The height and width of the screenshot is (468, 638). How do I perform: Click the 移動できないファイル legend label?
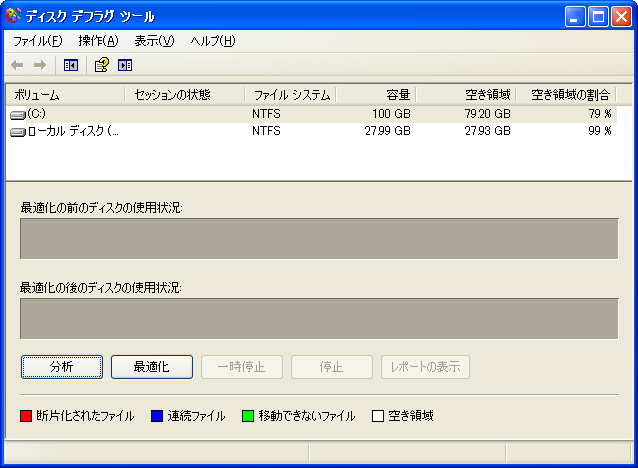pyautogui.click(x=307, y=416)
